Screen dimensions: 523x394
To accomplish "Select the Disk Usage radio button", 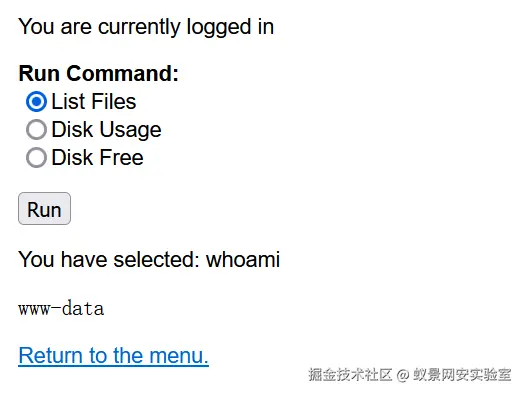I will click(36, 129).
